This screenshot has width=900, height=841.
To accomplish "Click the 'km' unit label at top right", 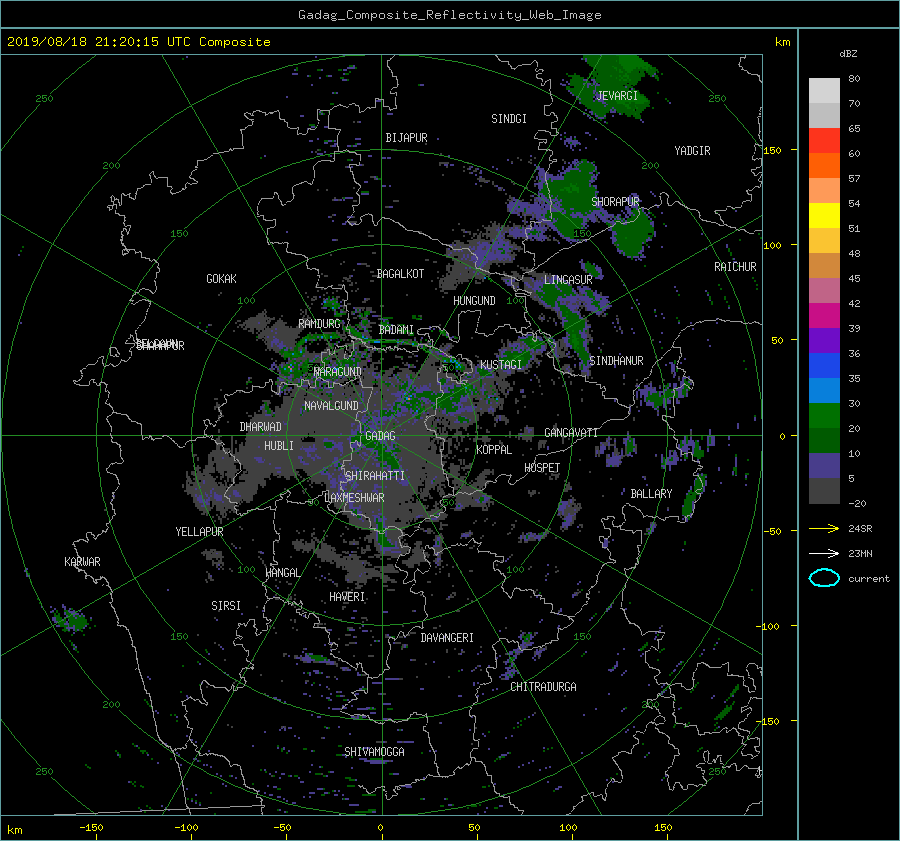I will (x=782, y=42).
